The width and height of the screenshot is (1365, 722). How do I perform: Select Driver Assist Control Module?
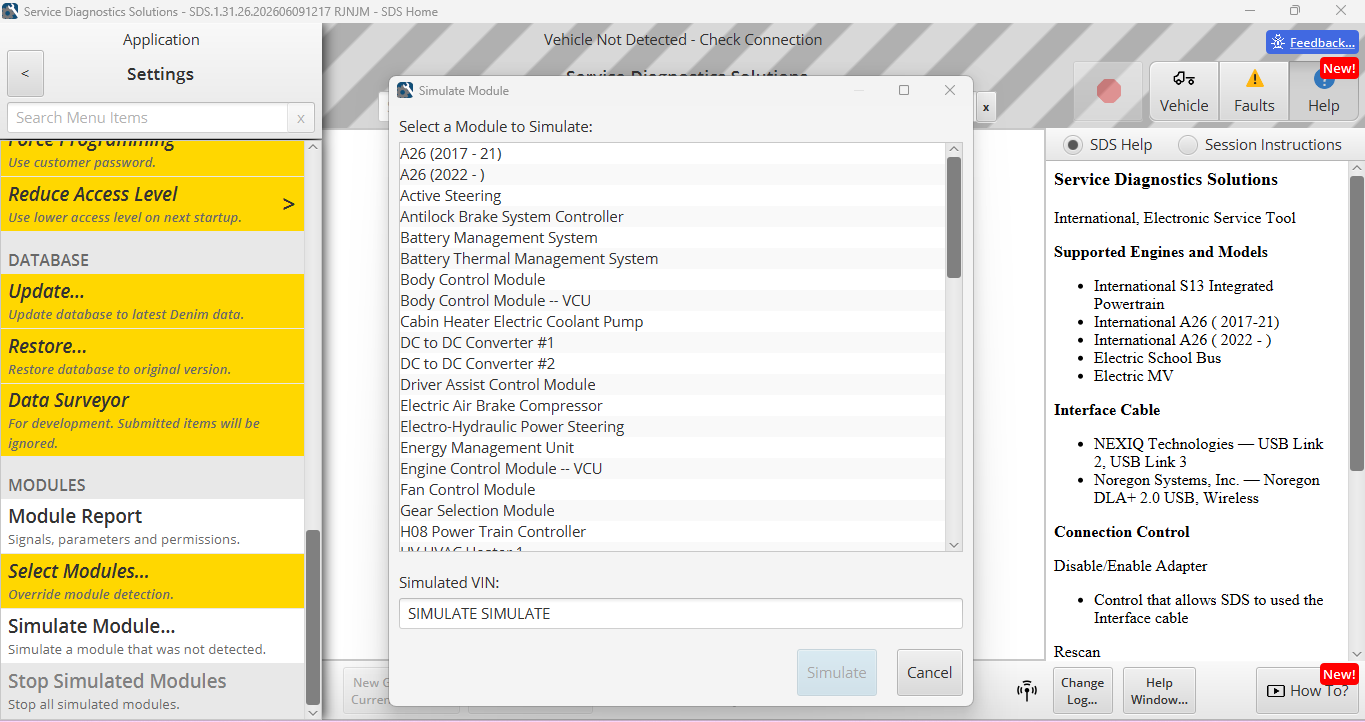[672, 385]
